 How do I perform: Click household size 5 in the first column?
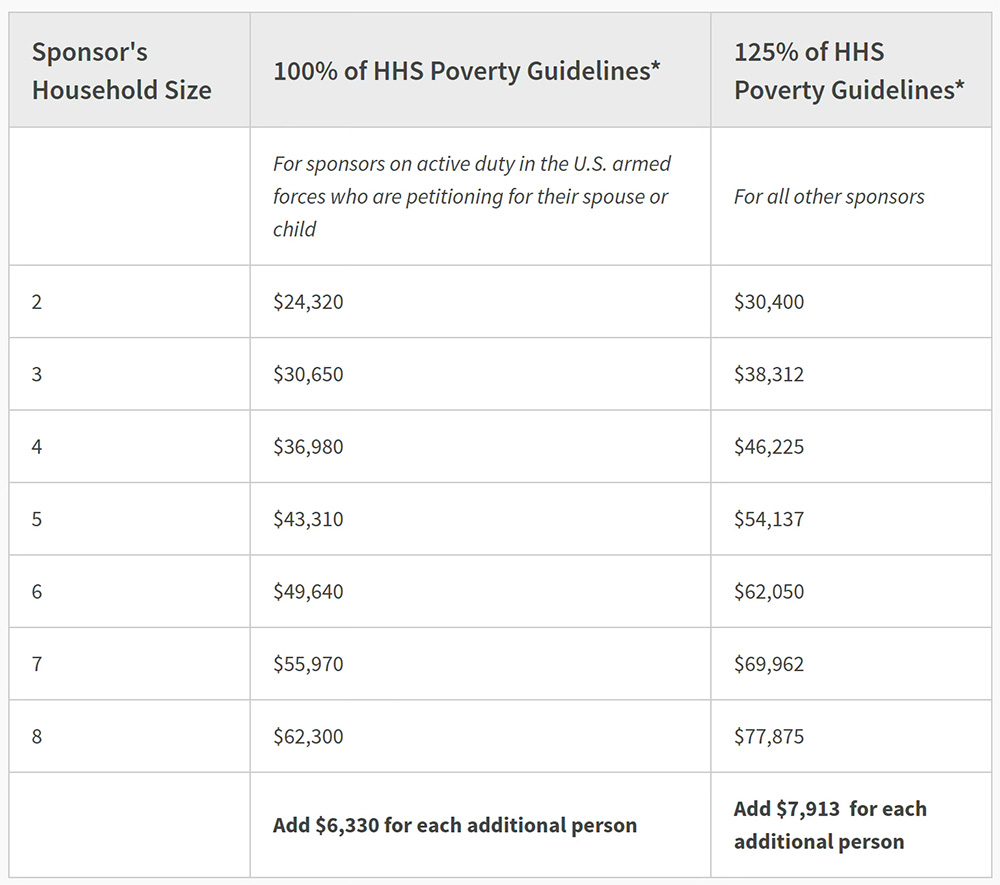point(37,519)
